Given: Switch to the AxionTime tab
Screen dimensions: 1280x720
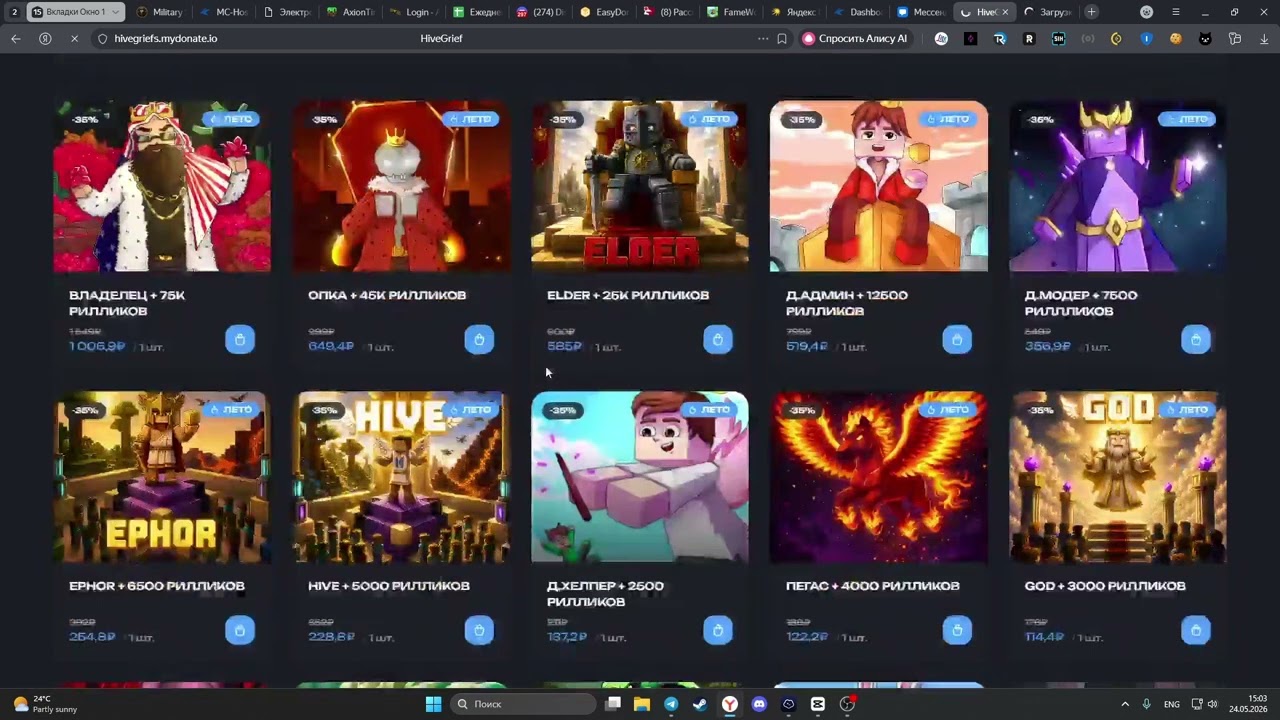Looking at the screenshot, I should click(351, 12).
